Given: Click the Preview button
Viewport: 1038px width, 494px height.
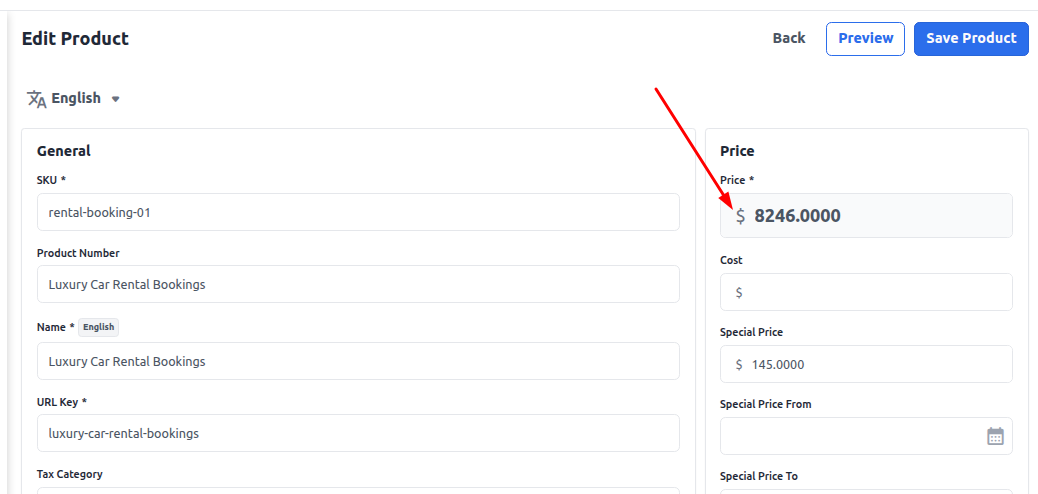Looking at the screenshot, I should (x=865, y=39).
